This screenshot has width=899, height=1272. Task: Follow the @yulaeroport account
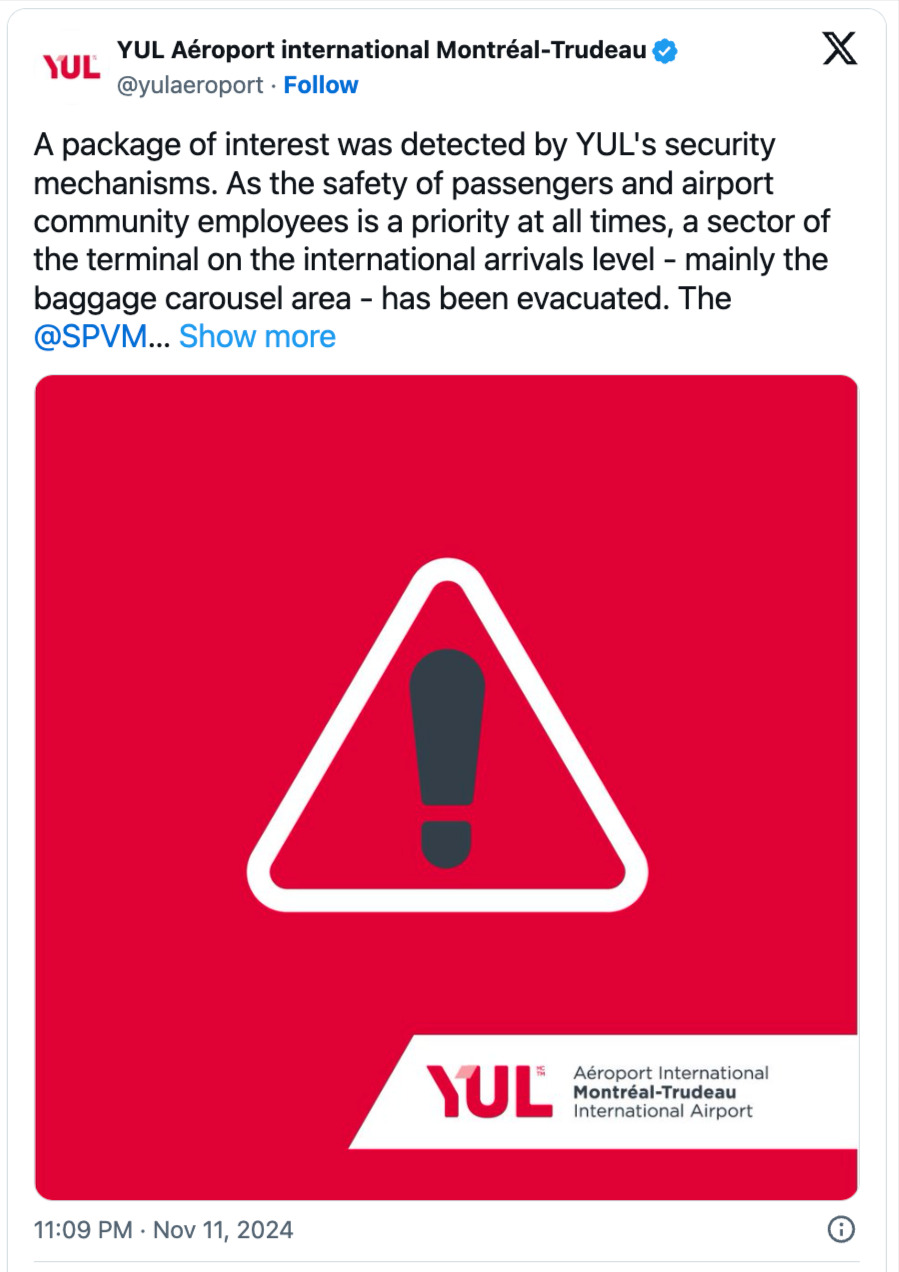click(x=320, y=86)
